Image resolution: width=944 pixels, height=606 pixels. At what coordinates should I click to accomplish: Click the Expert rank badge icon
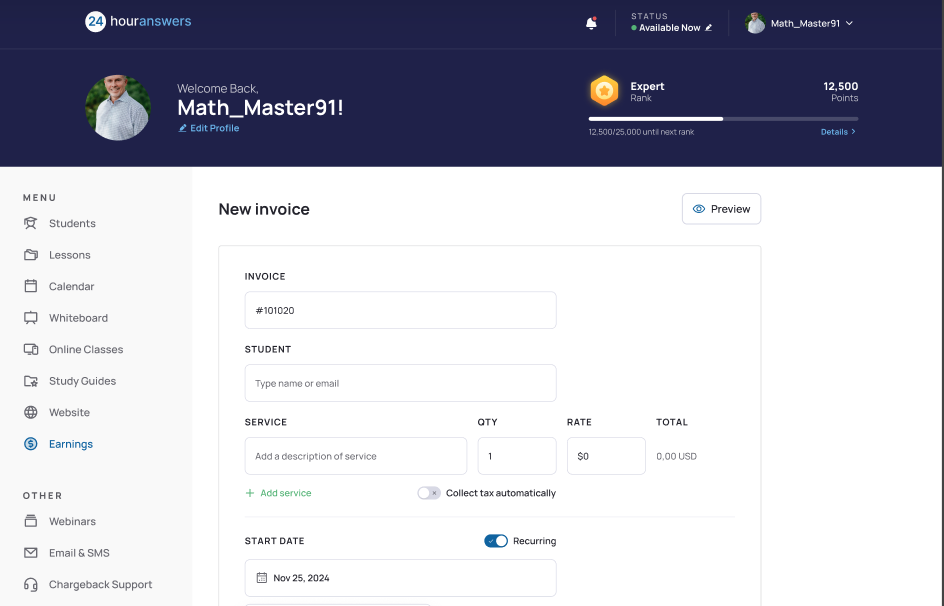604,91
